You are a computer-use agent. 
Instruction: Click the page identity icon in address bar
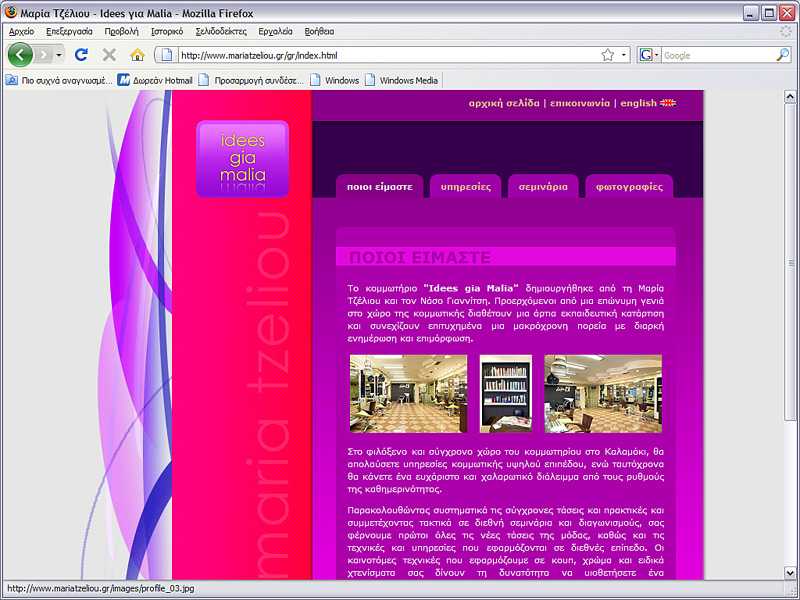[x=167, y=55]
